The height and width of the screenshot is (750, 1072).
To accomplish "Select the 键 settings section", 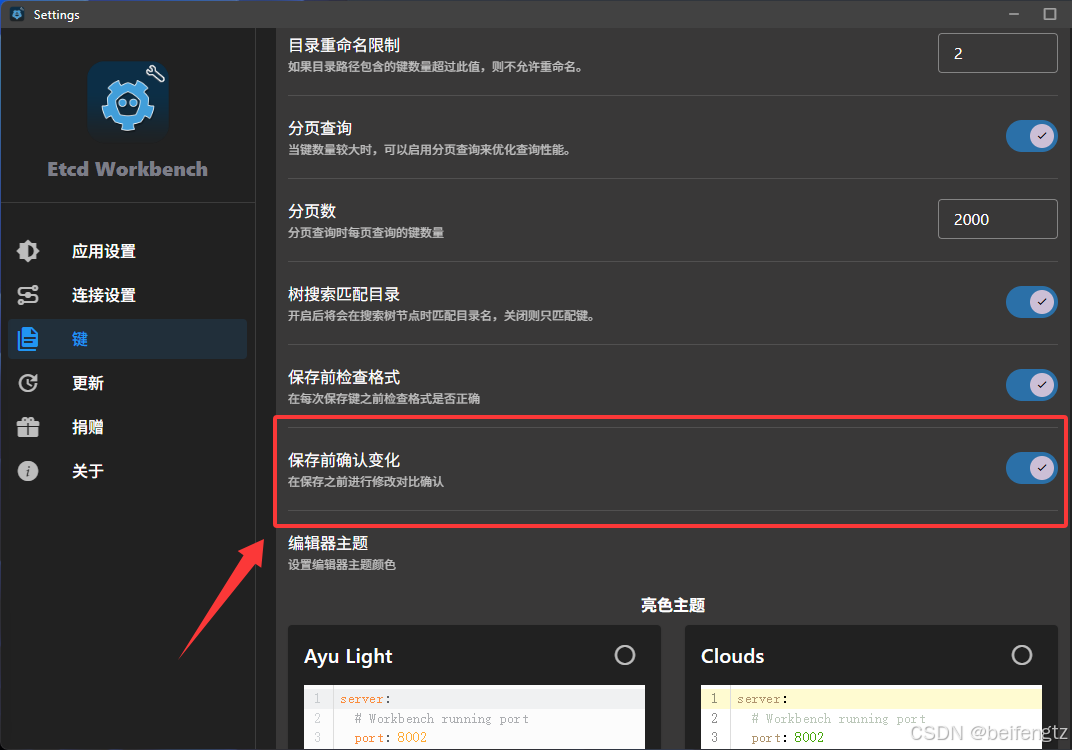I will [128, 338].
